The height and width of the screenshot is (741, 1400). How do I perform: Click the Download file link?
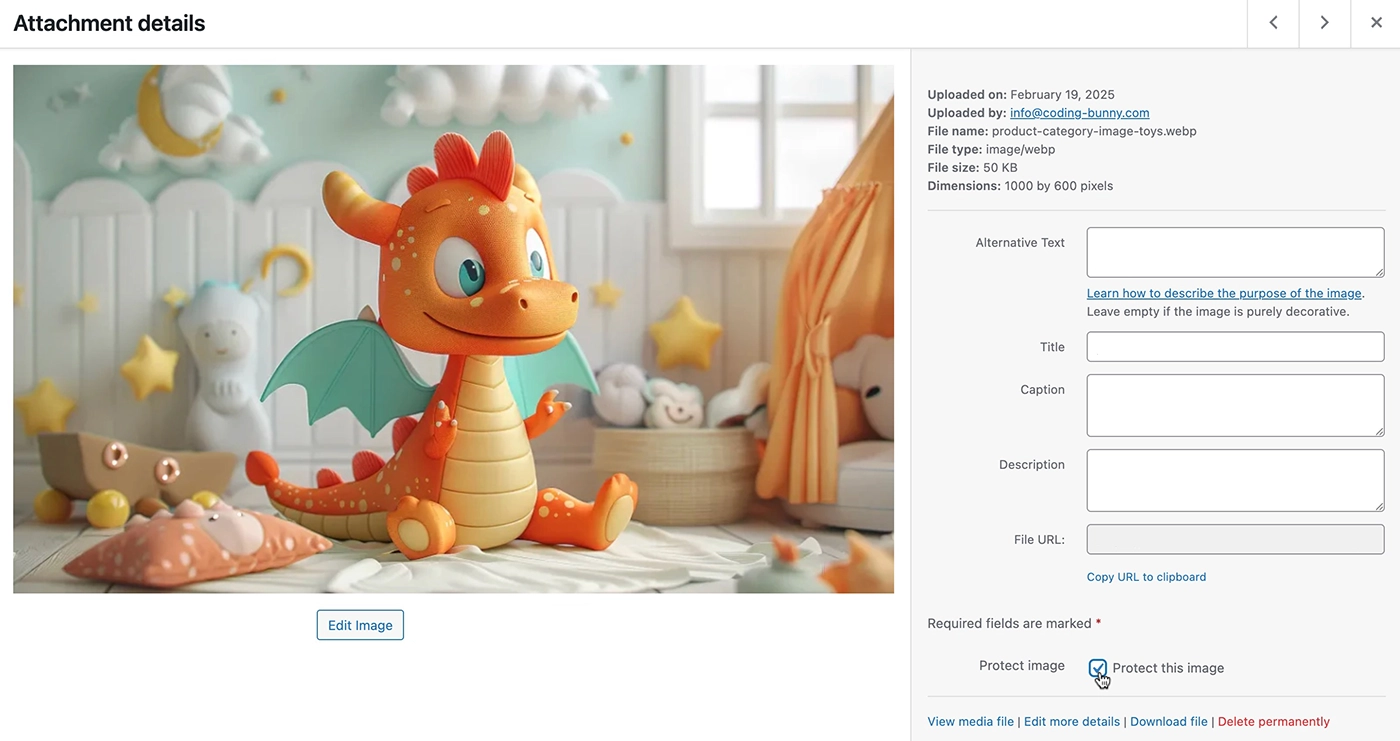pyautogui.click(x=1169, y=721)
